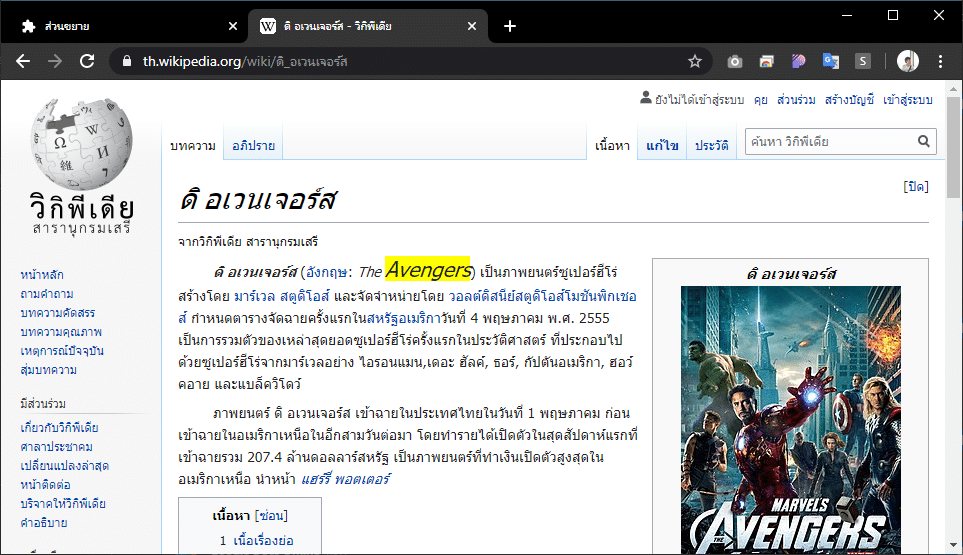This screenshot has width=963, height=555.
Task: Open the มาร์เวล สตูดิโอส์ link
Action: [282, 297]
